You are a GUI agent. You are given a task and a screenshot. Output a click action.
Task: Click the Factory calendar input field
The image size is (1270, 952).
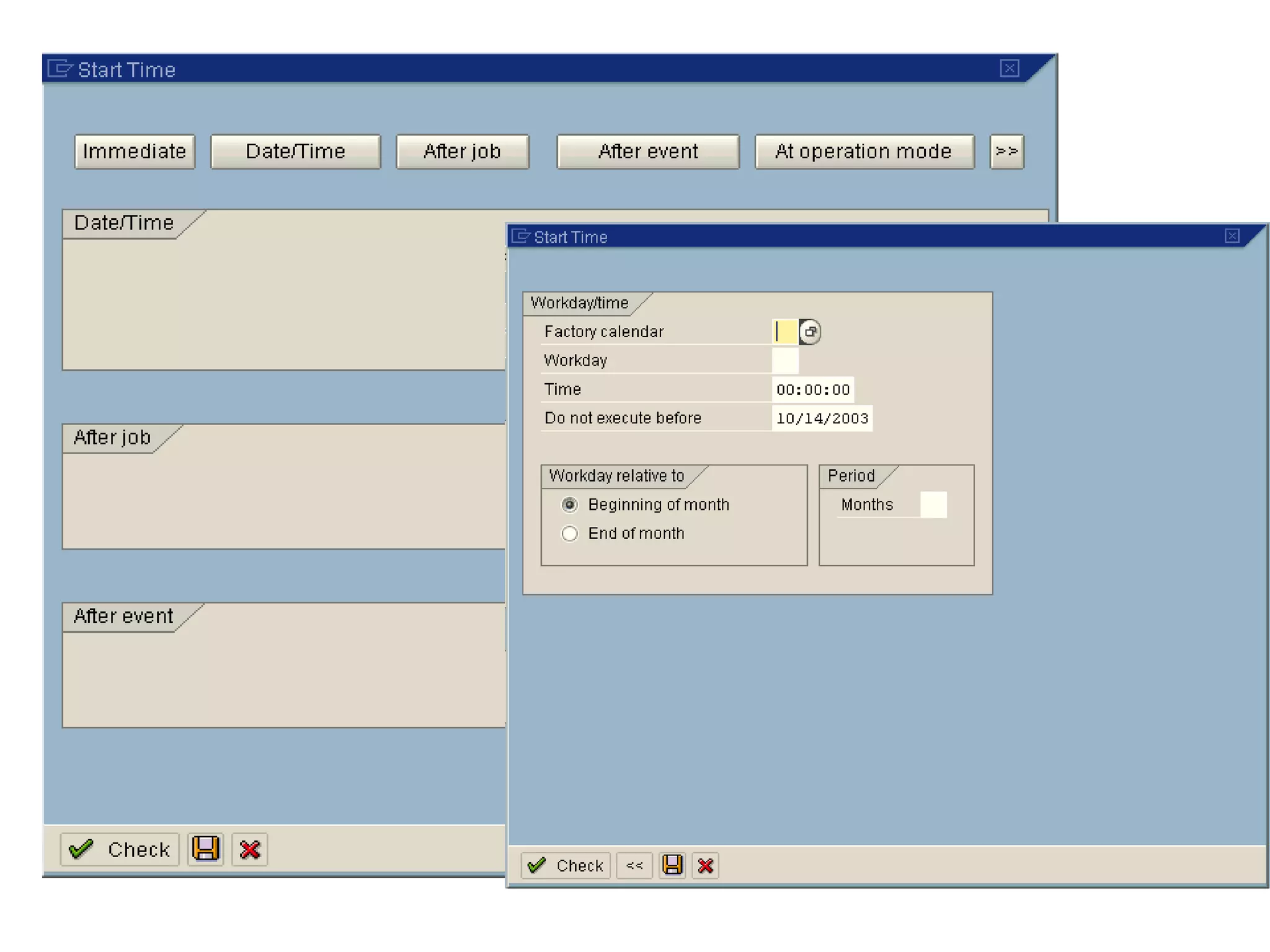[x=785, y=332]
